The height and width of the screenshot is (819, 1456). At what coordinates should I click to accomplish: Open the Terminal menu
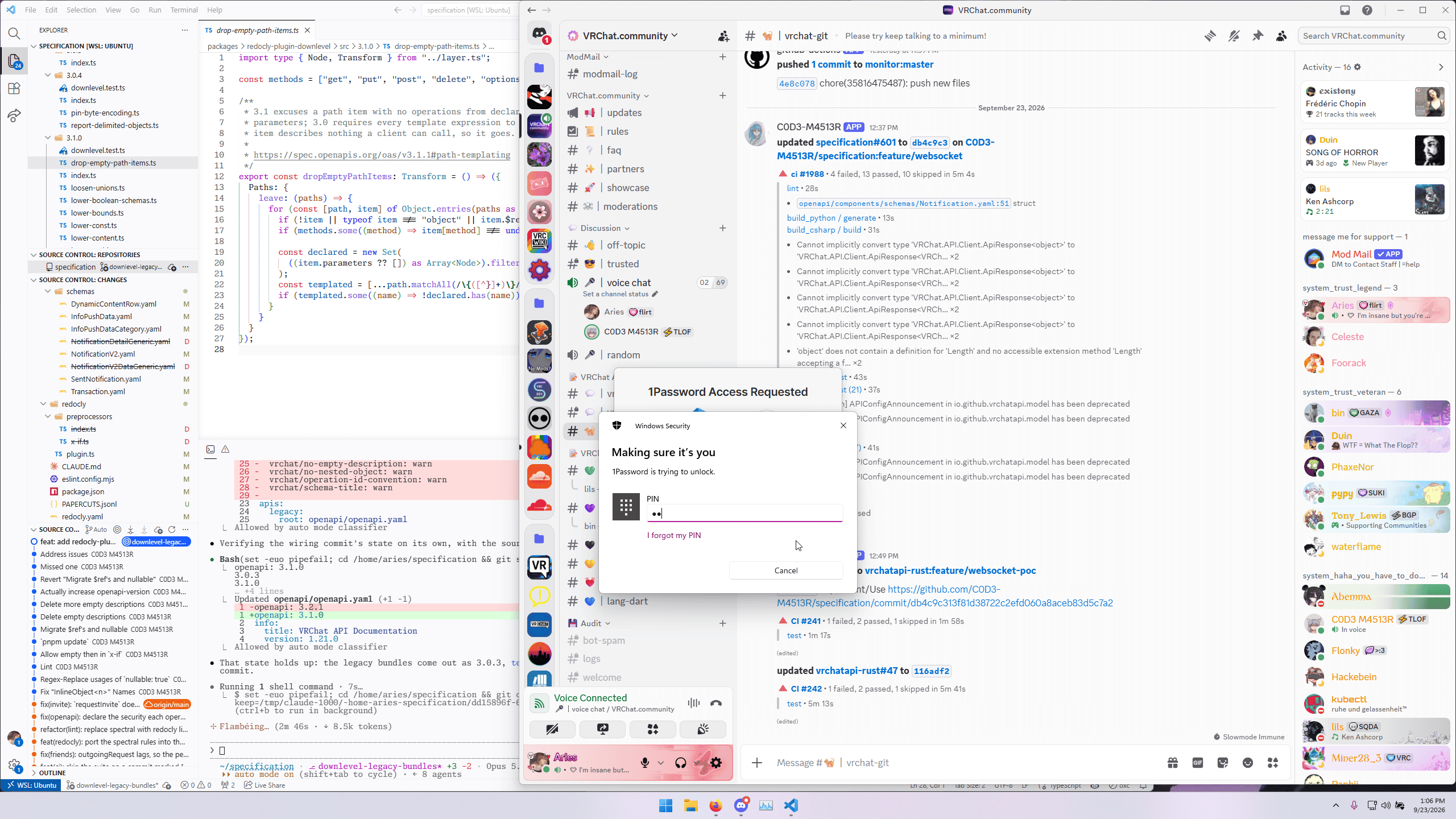pos(184,10)
